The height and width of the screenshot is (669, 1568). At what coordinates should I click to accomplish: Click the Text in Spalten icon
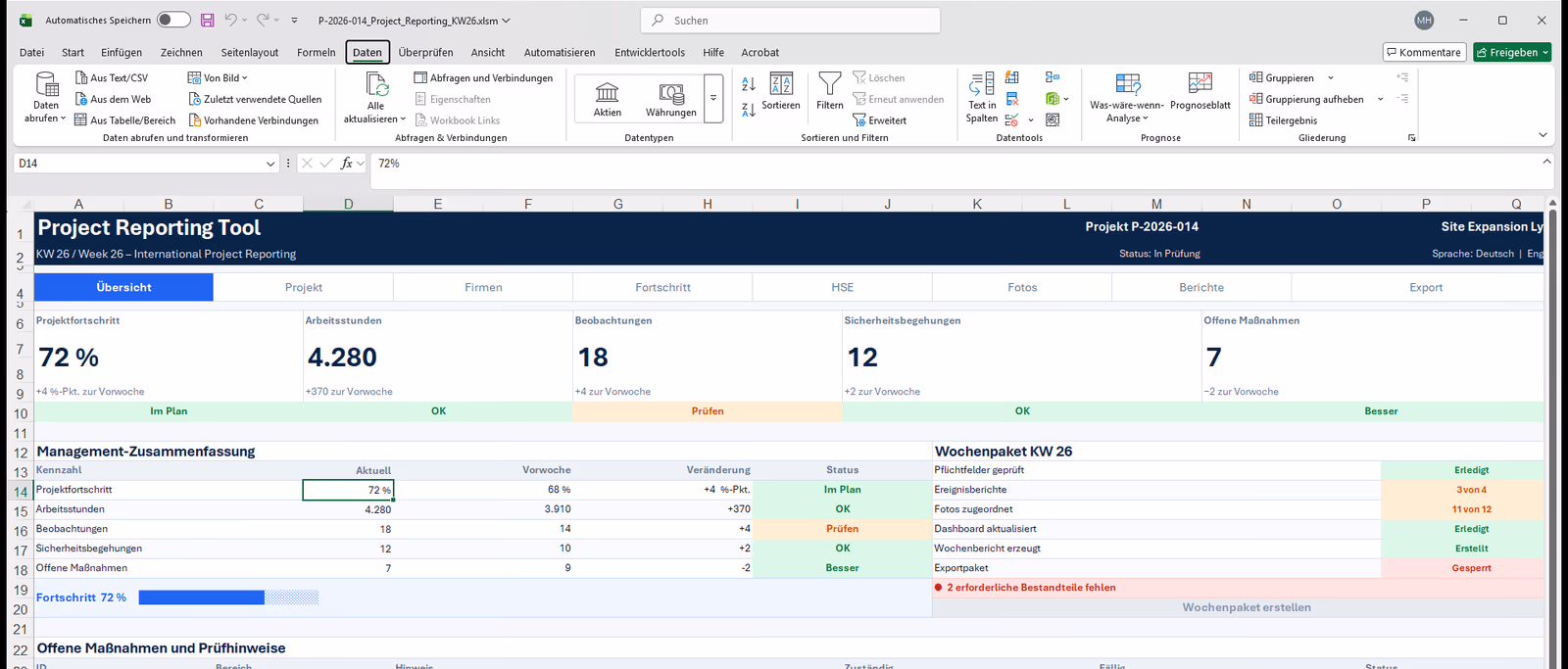(x=981, y=84)
